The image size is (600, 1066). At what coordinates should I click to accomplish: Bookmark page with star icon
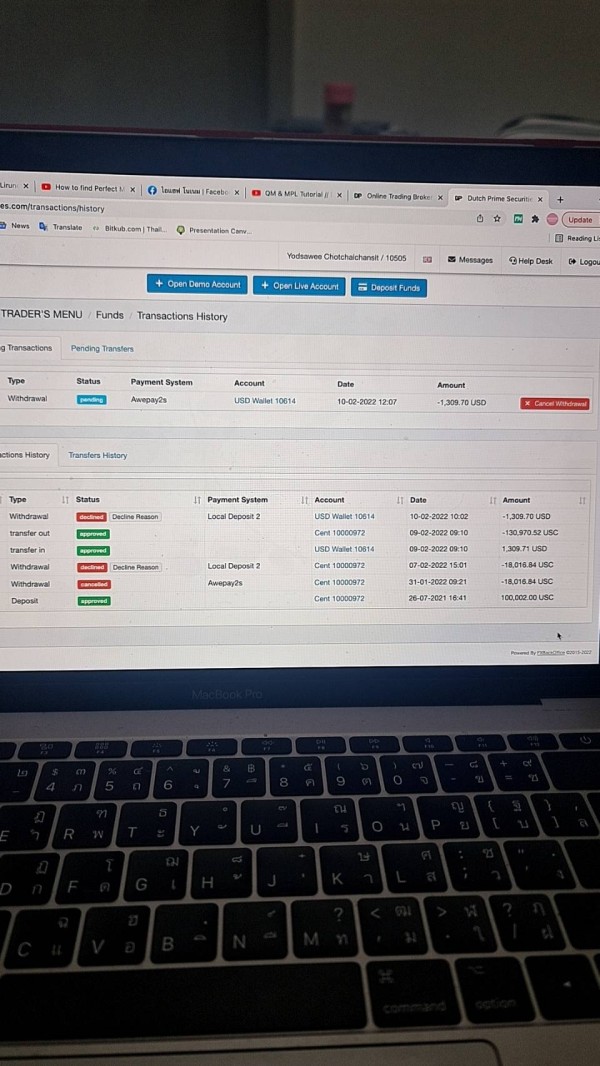tap(497, 219)
